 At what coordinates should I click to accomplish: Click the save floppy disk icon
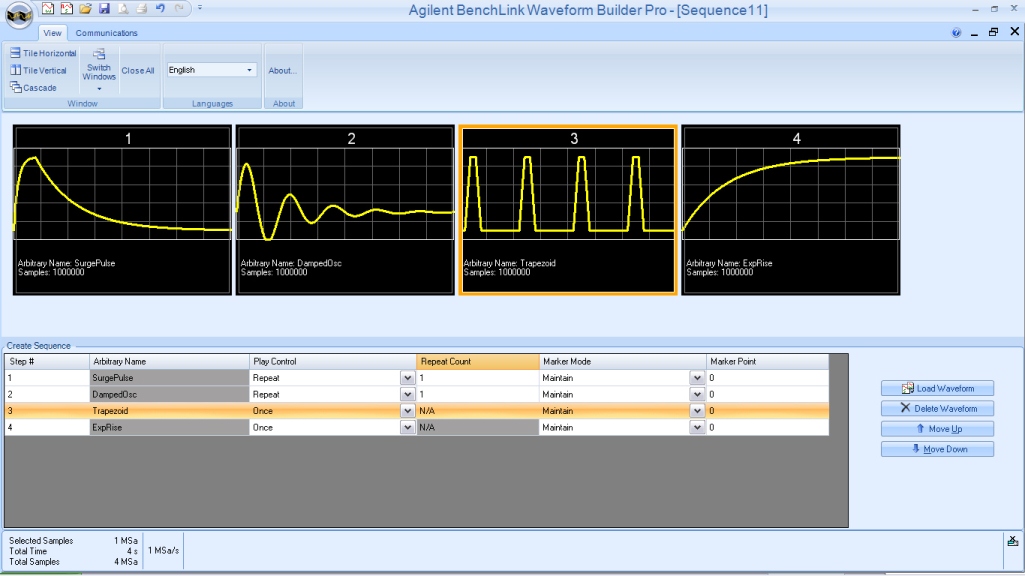[104, 8]
